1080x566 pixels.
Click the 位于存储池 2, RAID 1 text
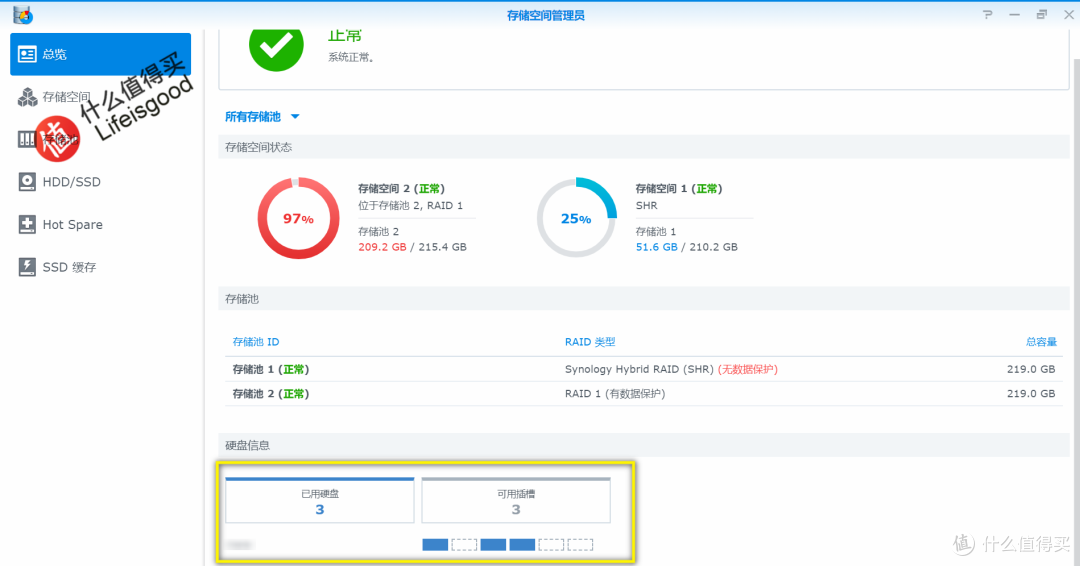(x=411, y=206)
